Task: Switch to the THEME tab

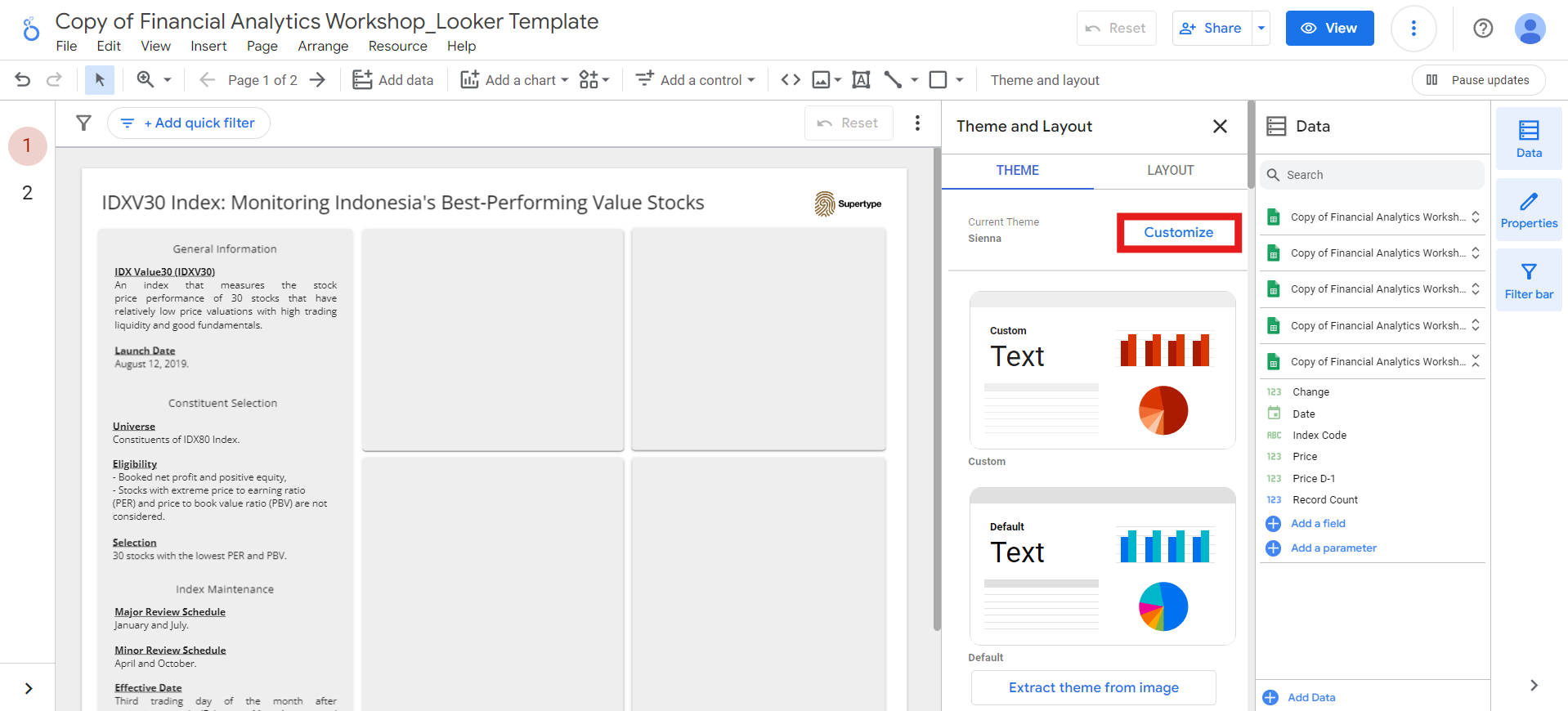Action: click(x=1017, y=170)
